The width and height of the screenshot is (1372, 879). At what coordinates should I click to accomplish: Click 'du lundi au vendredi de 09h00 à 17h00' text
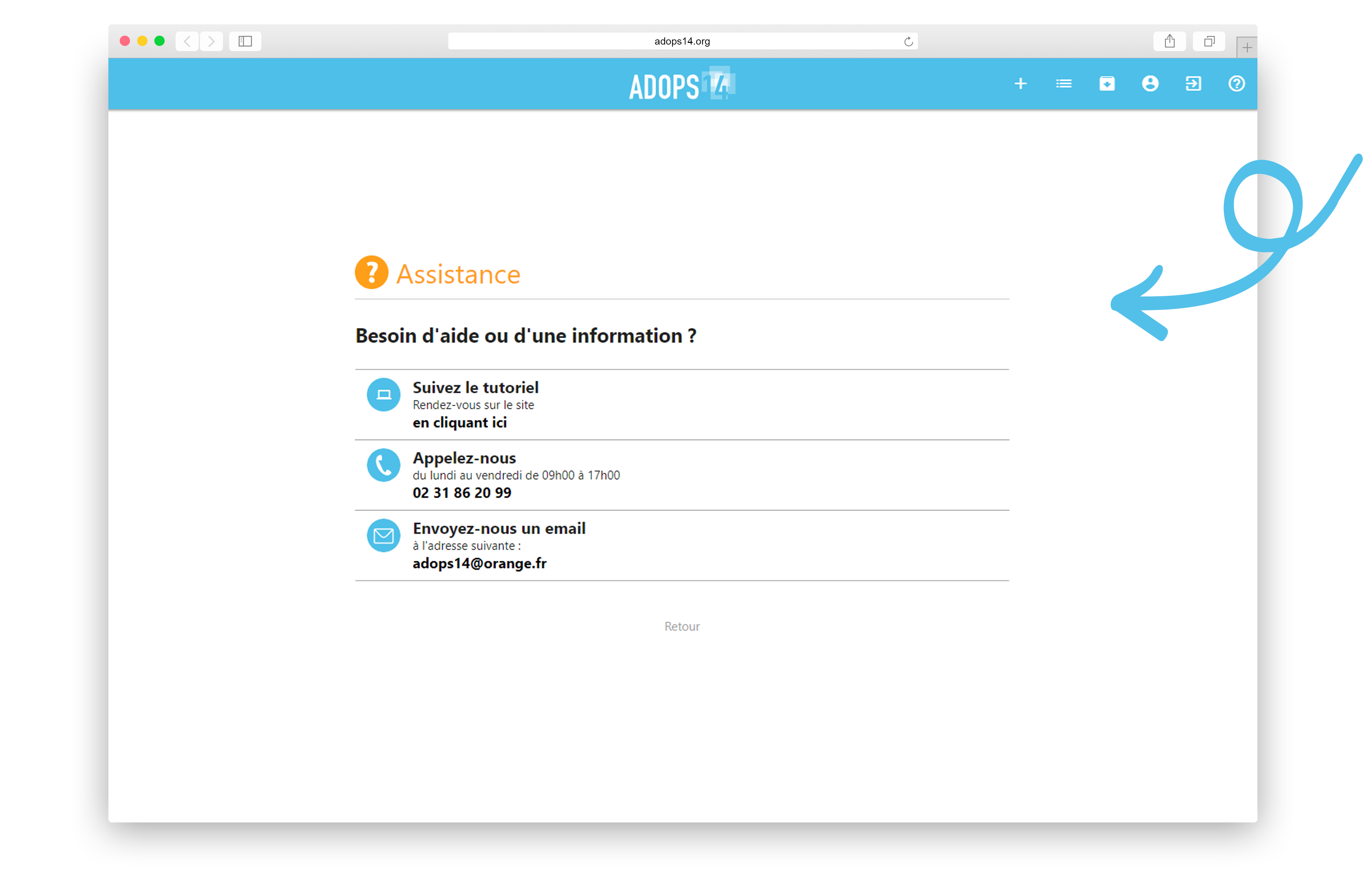516,475
